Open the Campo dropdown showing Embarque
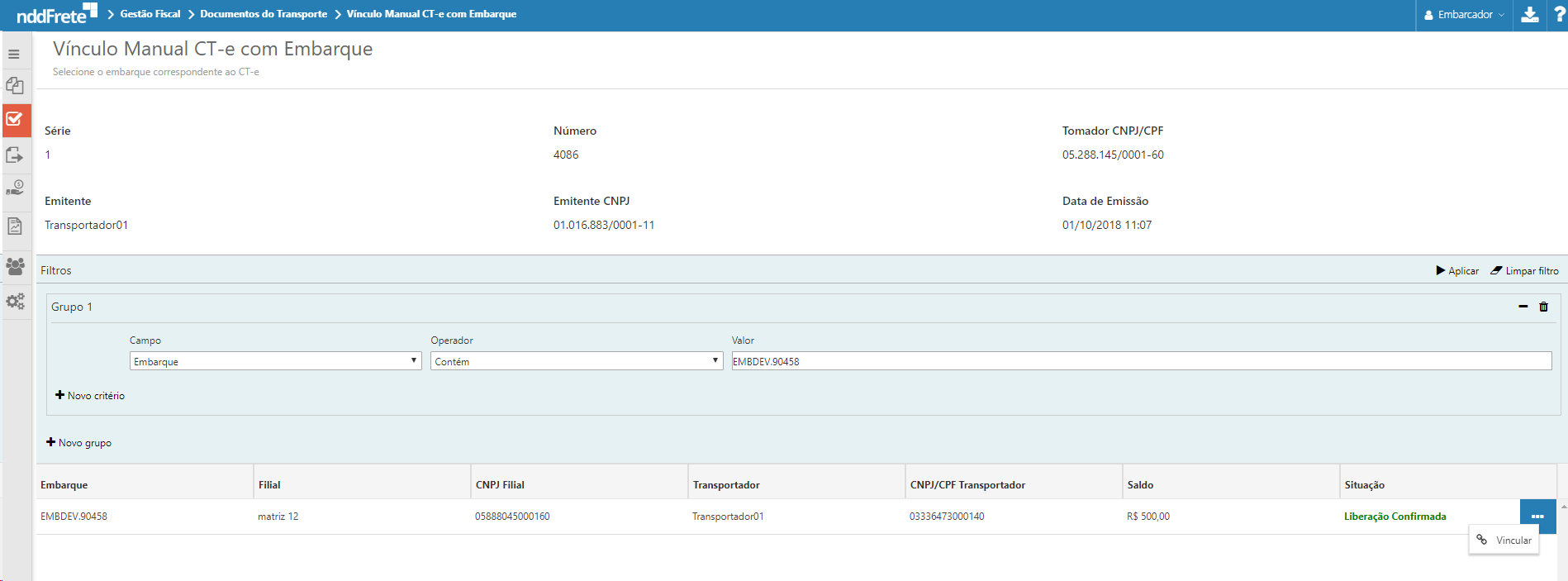Screen dimensions: 1568x581 pyautogui.click(x=275, y=361)
